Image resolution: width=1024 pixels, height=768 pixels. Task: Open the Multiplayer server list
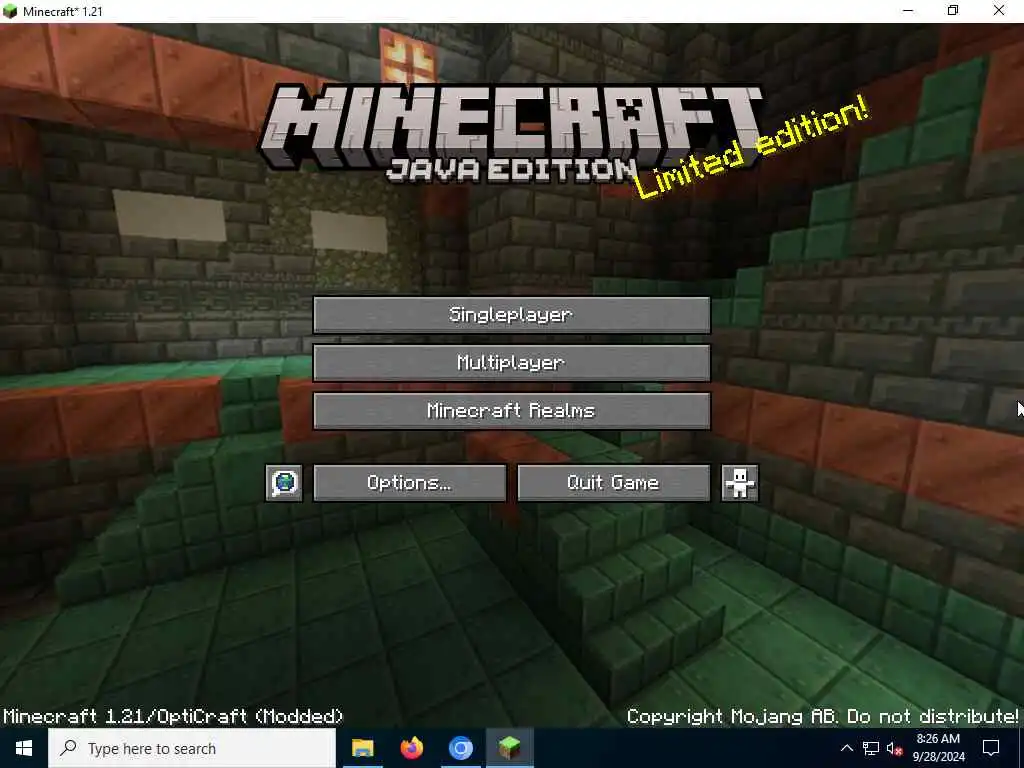(511, 362)
